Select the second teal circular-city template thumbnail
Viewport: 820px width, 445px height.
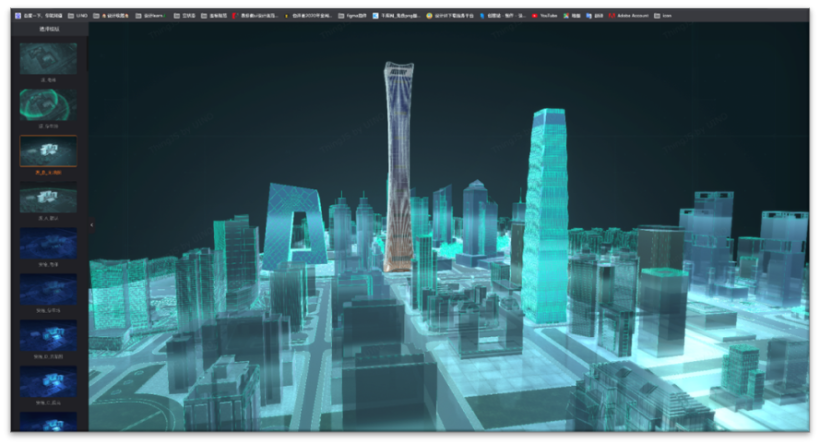[48, 105]
